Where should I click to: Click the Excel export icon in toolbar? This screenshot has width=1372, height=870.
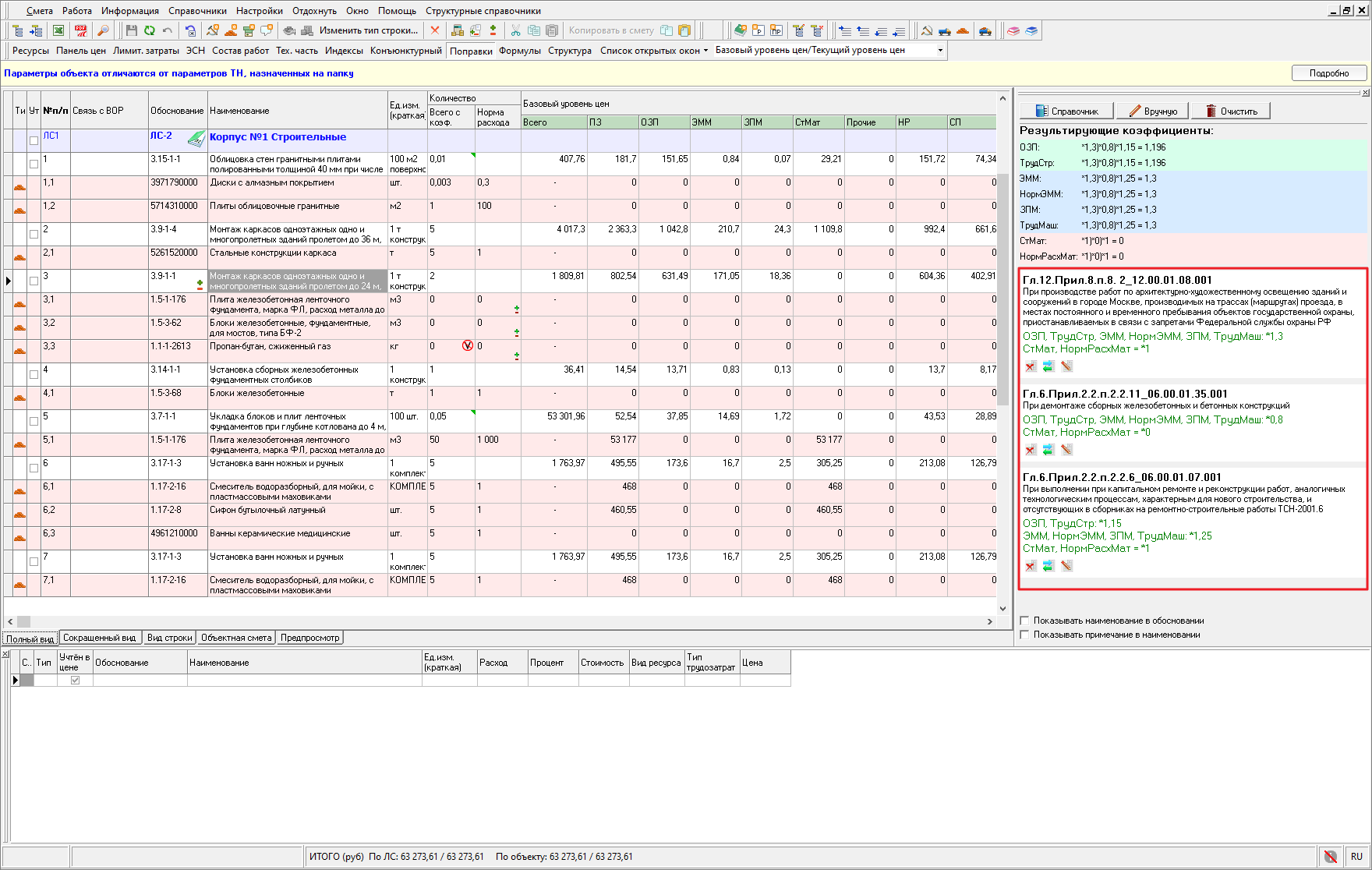(58, 30)
